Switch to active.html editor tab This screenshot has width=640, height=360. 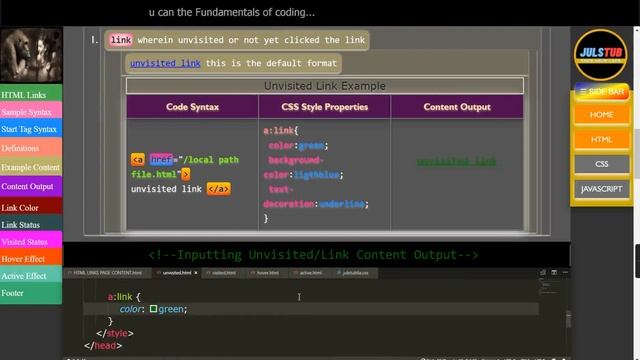tap(310, 273)
